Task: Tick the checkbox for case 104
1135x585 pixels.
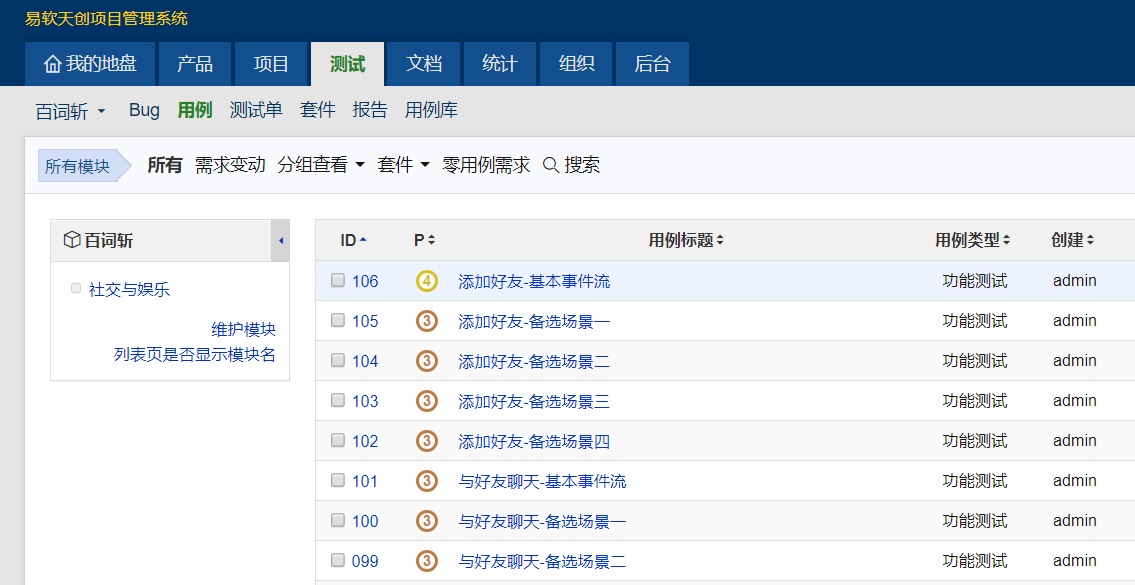Action: pyautogui.click(x=338, y=360)
